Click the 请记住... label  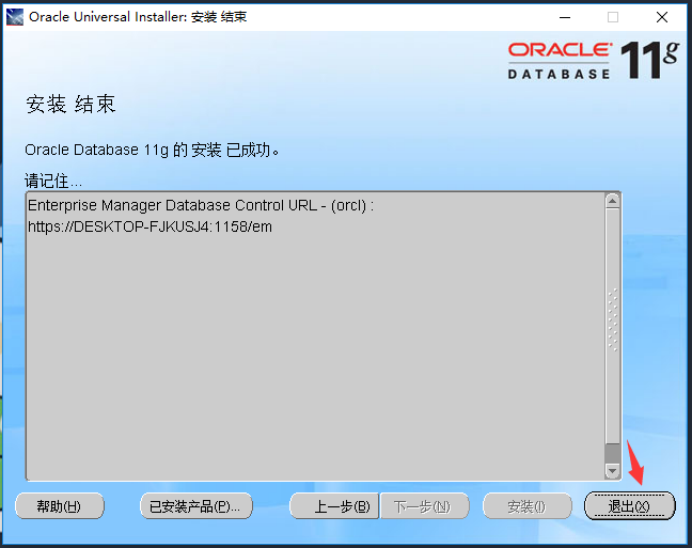coord(53,180)
